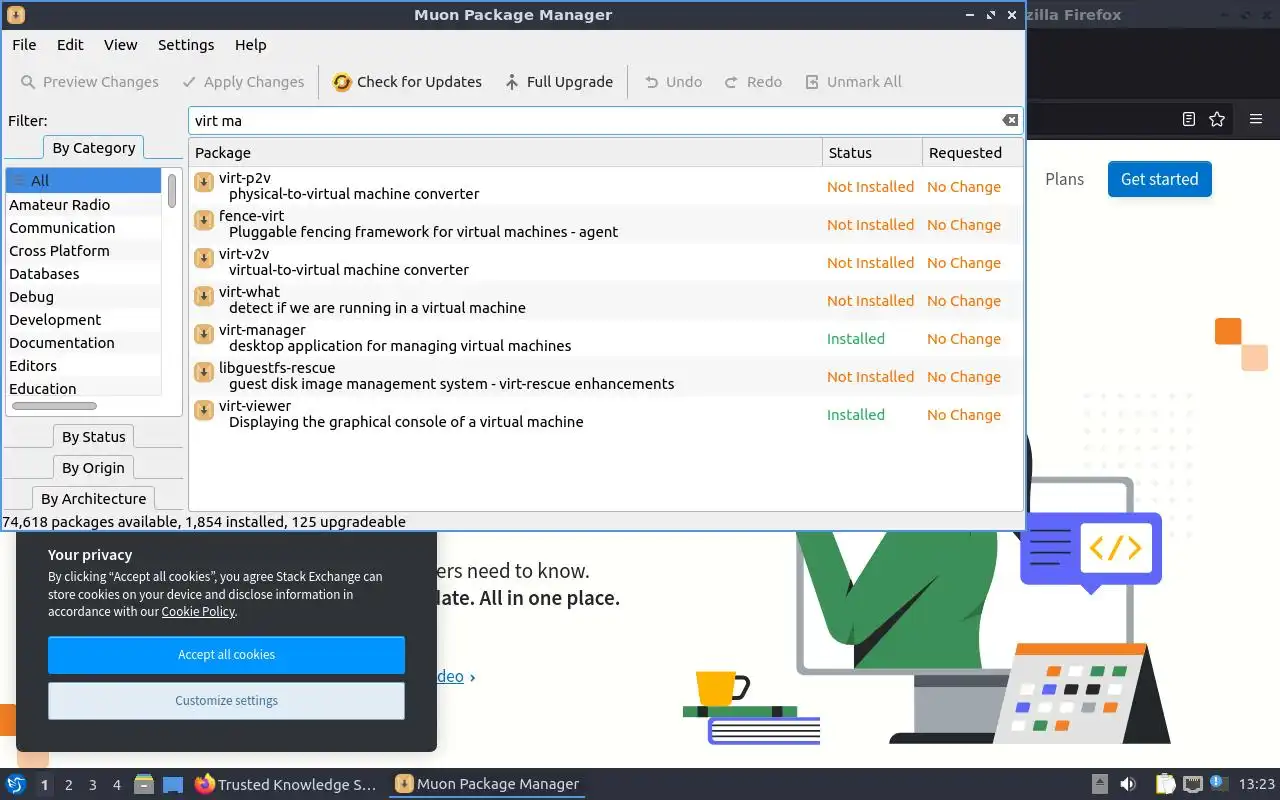Open the Help menu

tap(250, 45)
